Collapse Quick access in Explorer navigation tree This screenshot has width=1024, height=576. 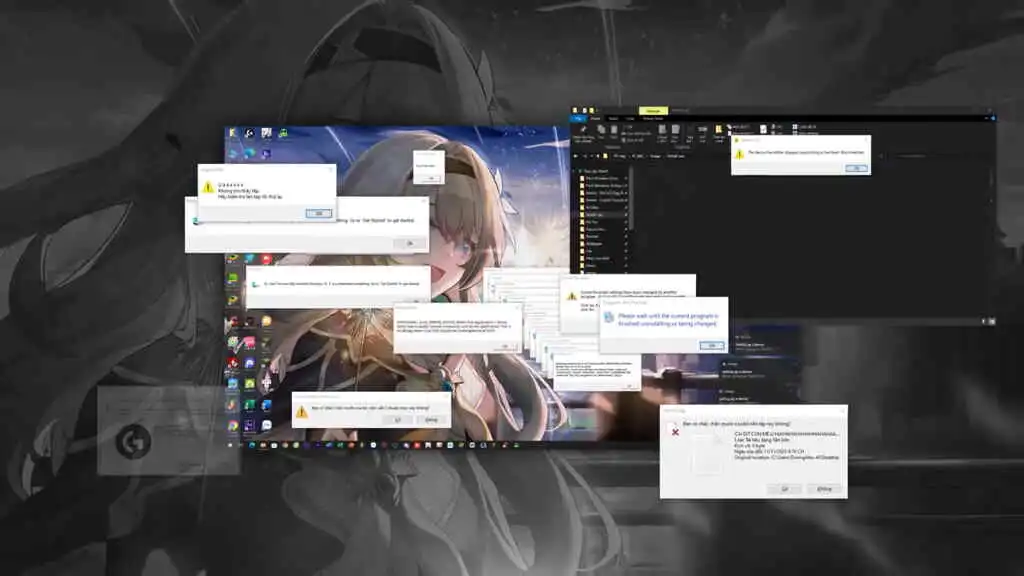574,171
